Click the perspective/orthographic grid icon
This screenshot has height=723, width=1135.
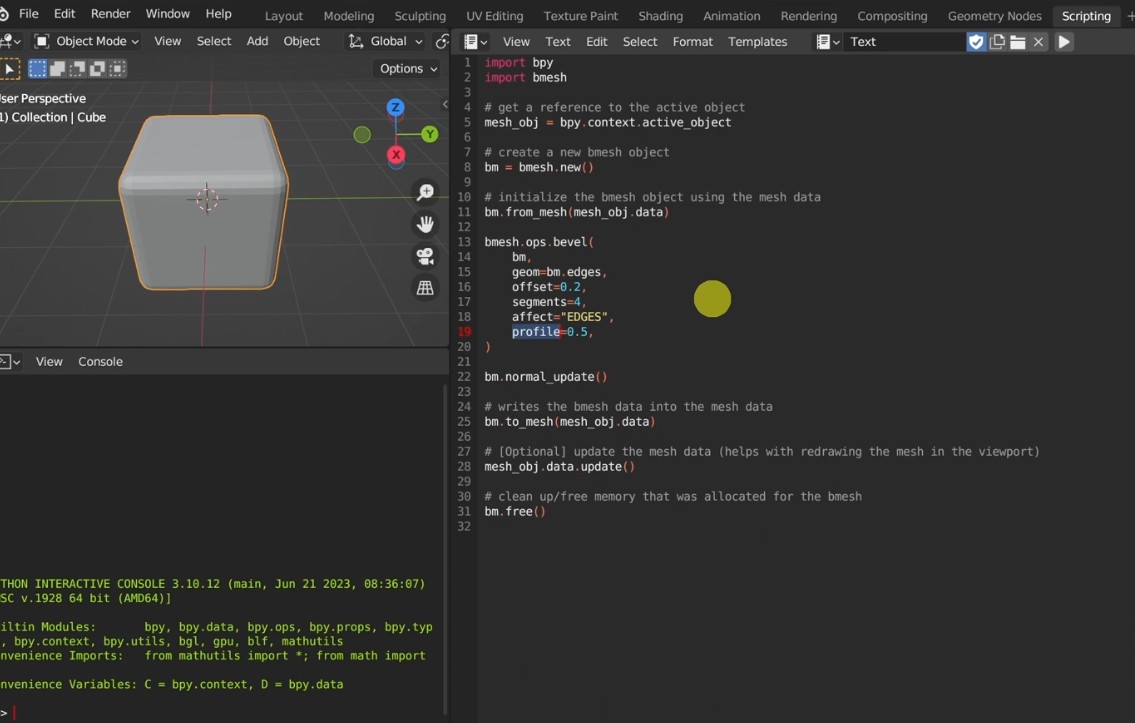coord(425,288)
